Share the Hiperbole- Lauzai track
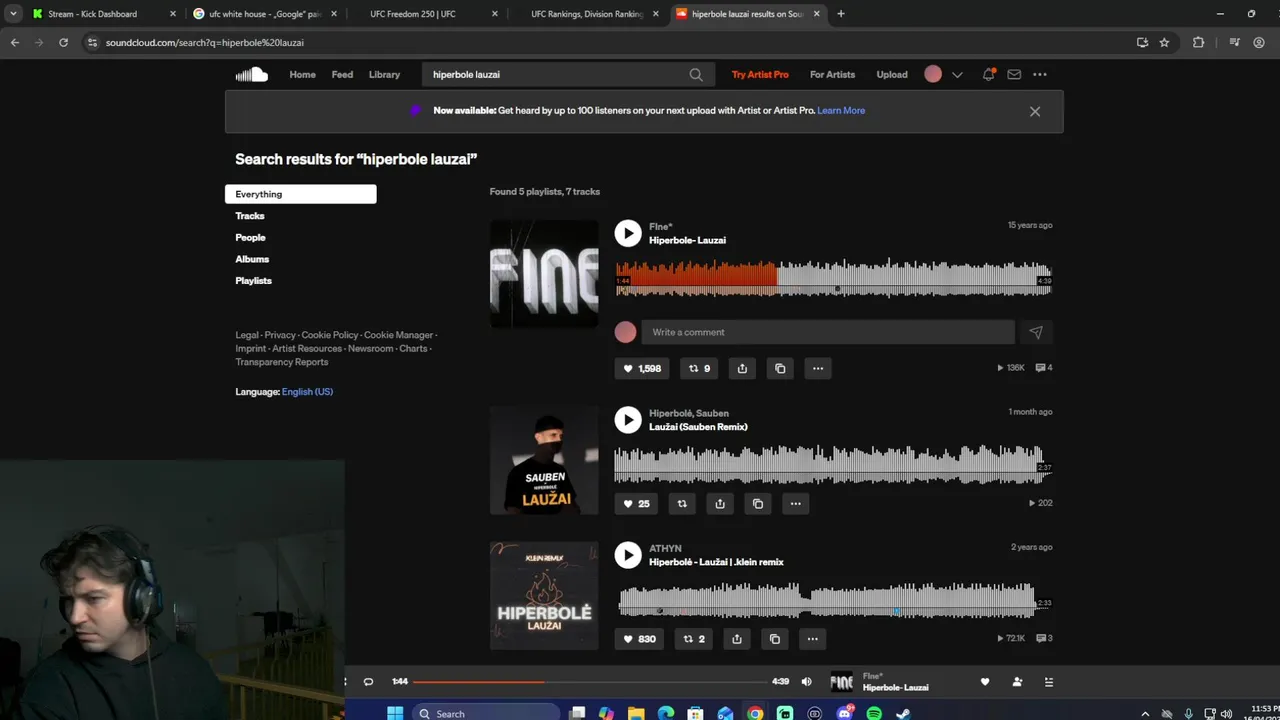 [x=742, y=368]
